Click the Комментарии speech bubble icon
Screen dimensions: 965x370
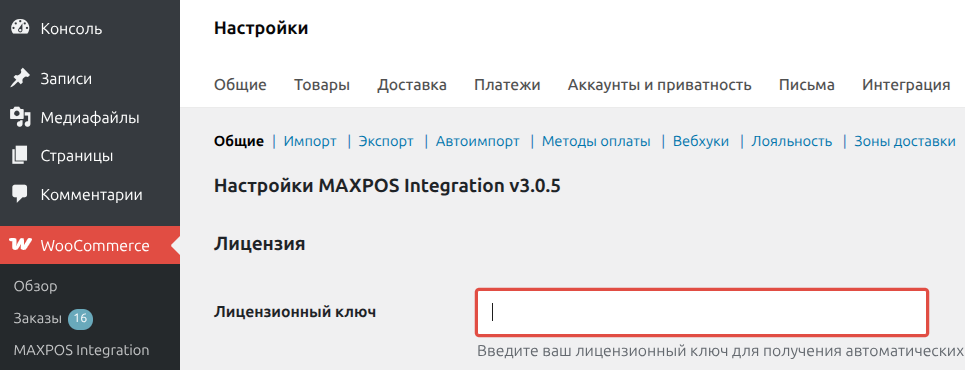20,195
